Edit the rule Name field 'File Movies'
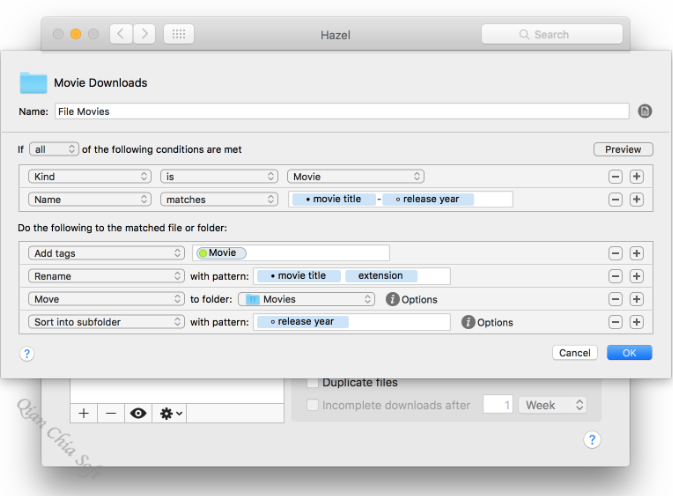This screenshot has width=673, height=496. (342, 112)
